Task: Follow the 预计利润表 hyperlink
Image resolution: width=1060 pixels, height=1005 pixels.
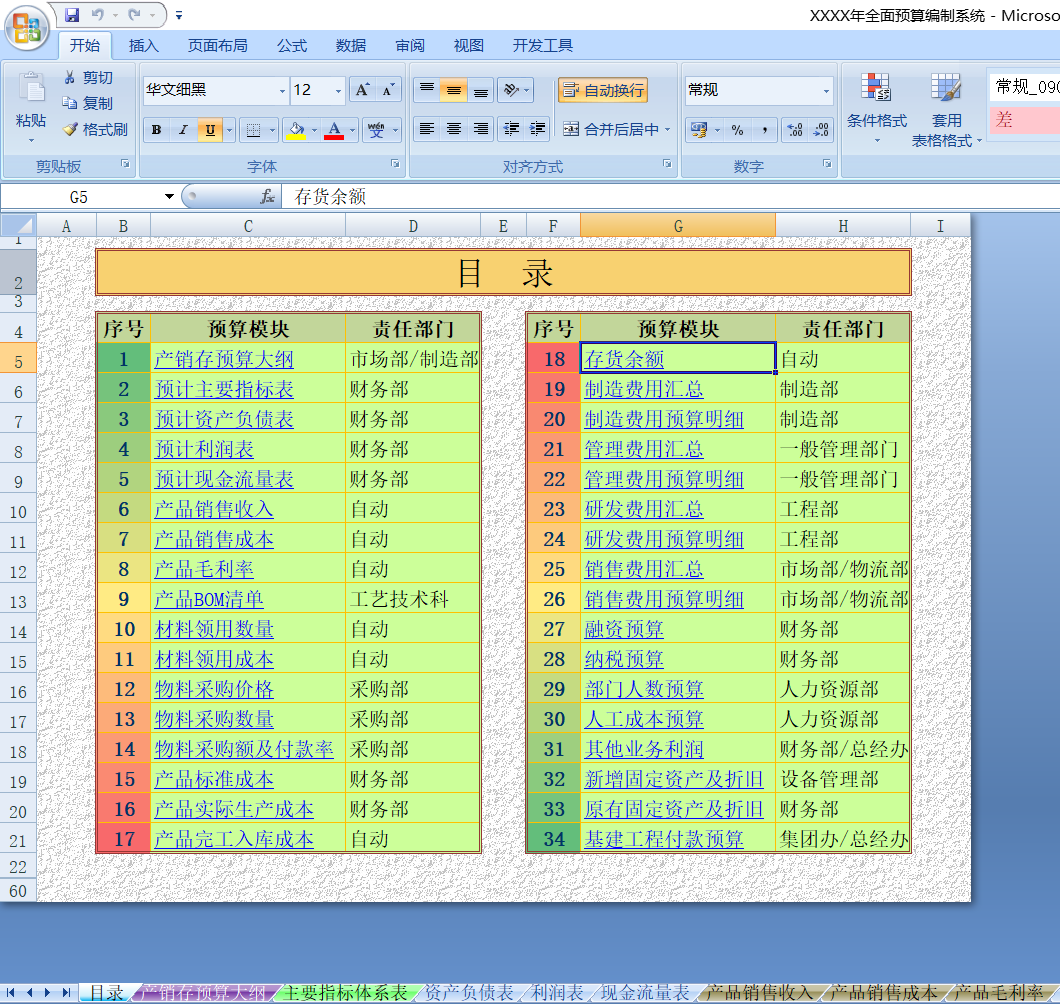Action: (x=204, y=449)
